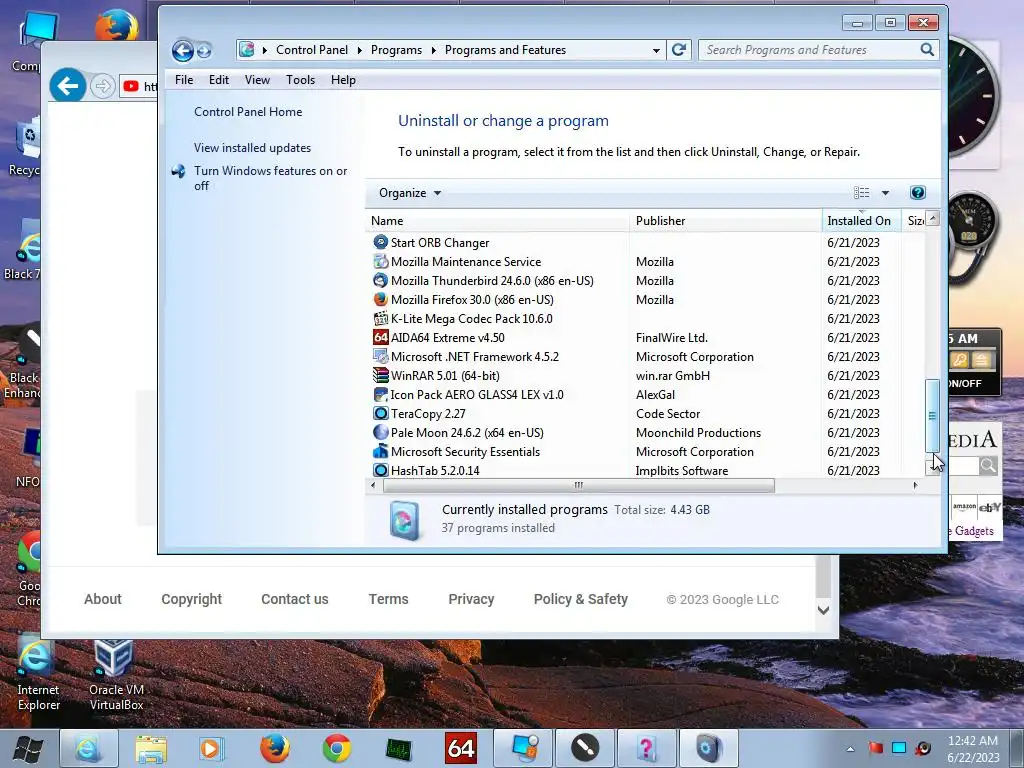Click the AIDA64 Extreme list icon

(x=380, y=337)
